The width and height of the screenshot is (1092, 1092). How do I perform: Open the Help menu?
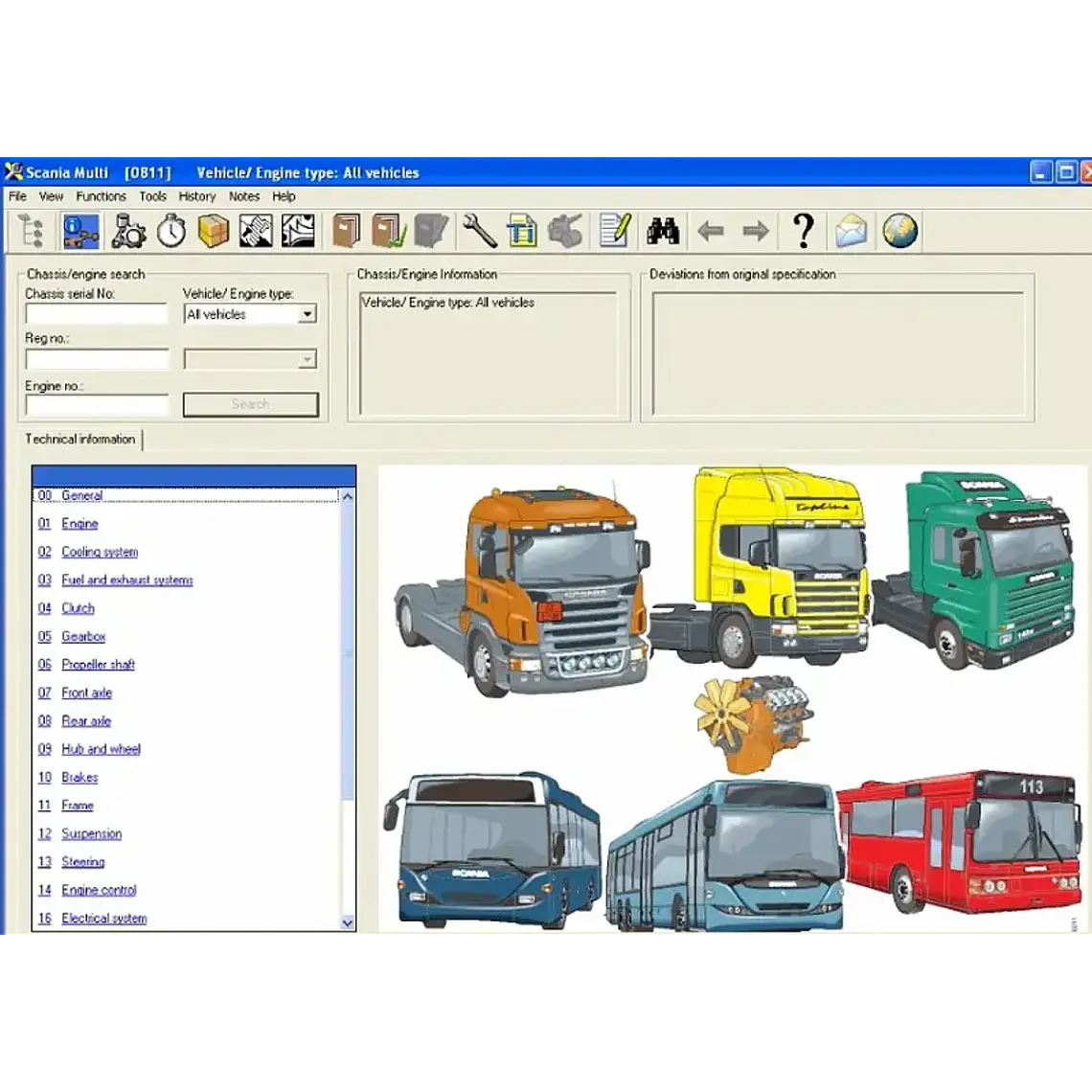click(284, 196)
